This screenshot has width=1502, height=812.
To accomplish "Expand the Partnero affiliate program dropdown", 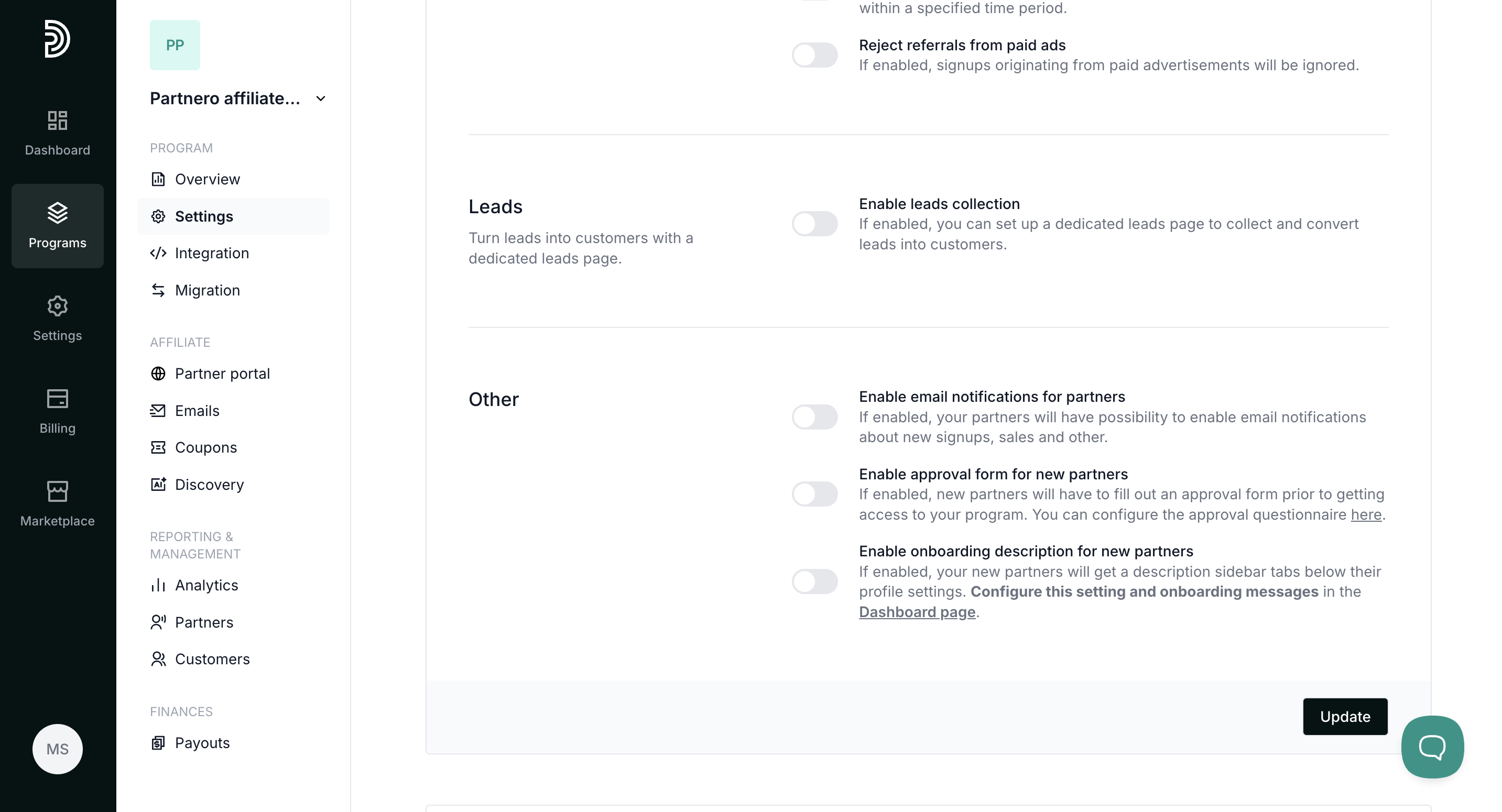I will coord(320,99).
